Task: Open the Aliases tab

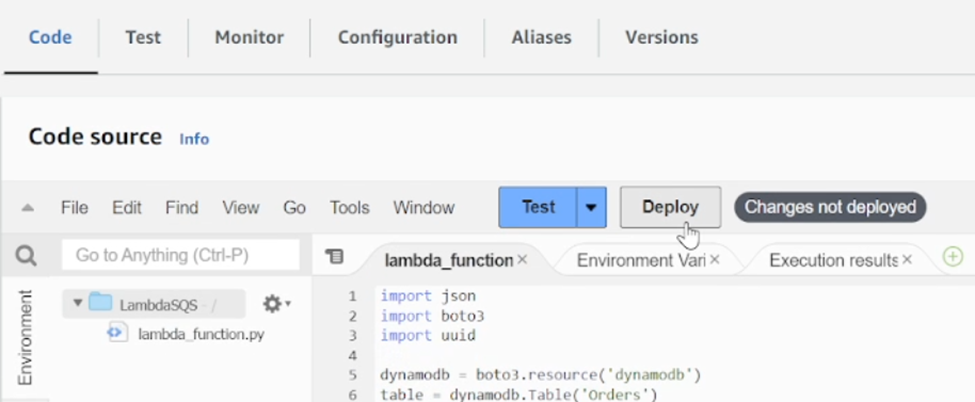Action: (541, 37)
